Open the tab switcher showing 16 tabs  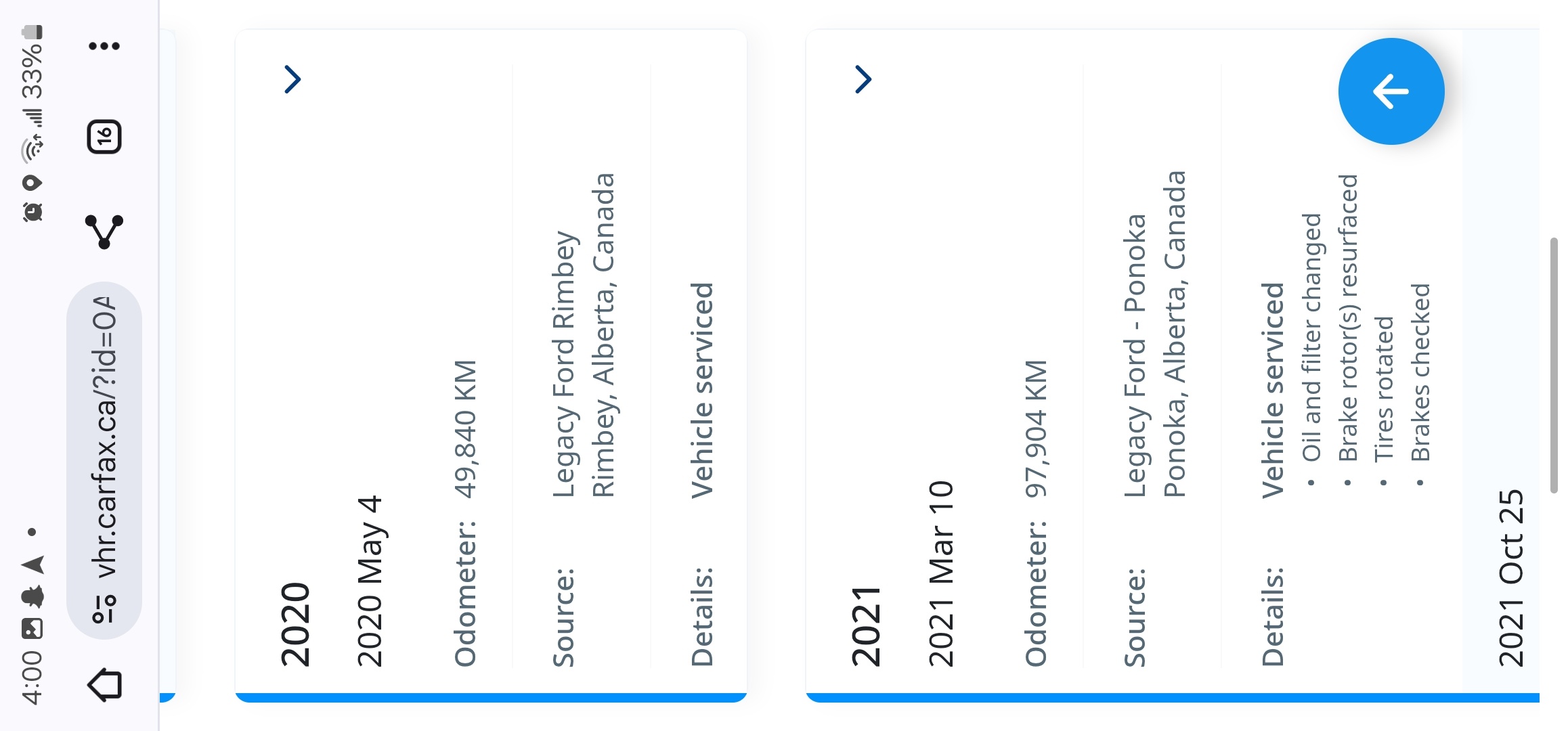104,137
